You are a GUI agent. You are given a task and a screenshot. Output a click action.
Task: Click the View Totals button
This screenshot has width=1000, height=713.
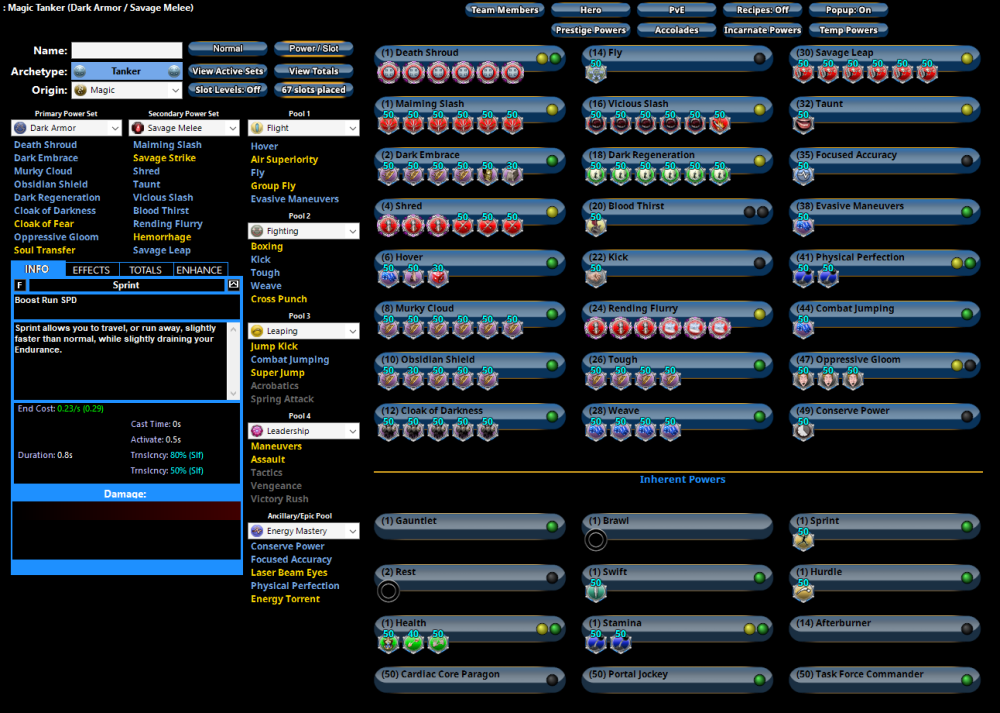[313, 71]
